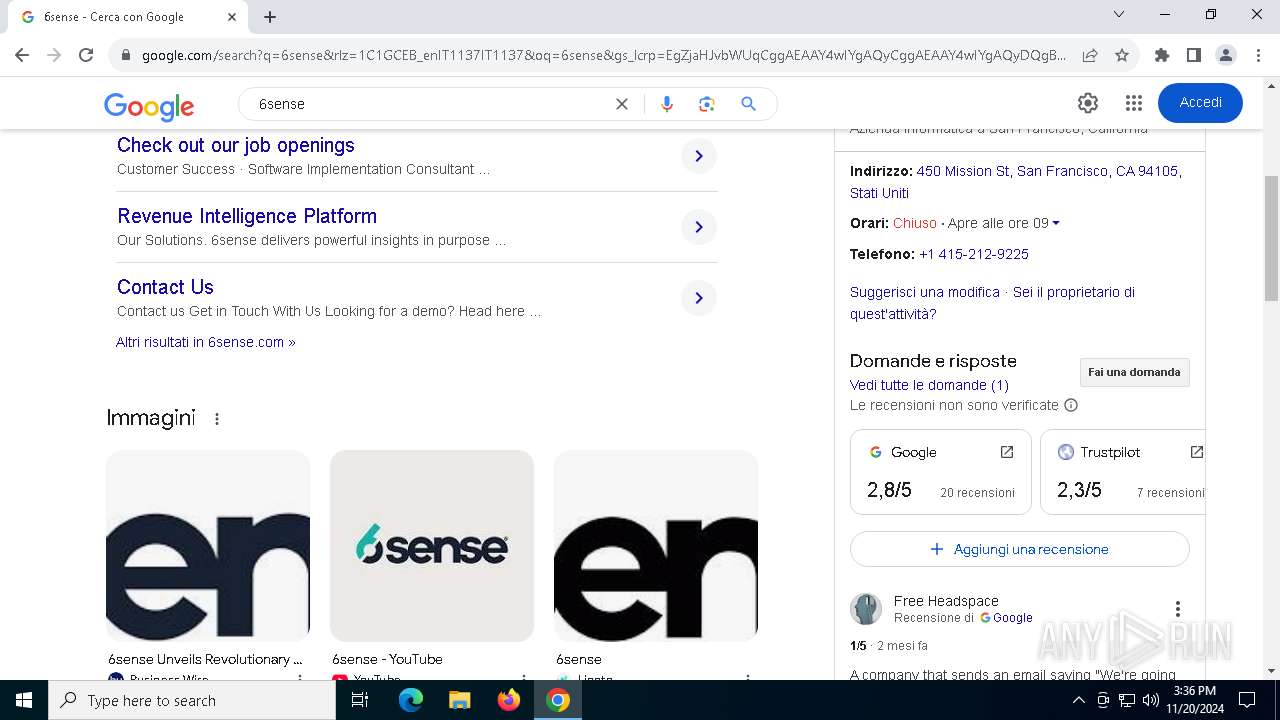This screenshot has width=1280, height=720.
Task: Open Chrome tab search dropdown
Action: click(x=1119, y=15)
